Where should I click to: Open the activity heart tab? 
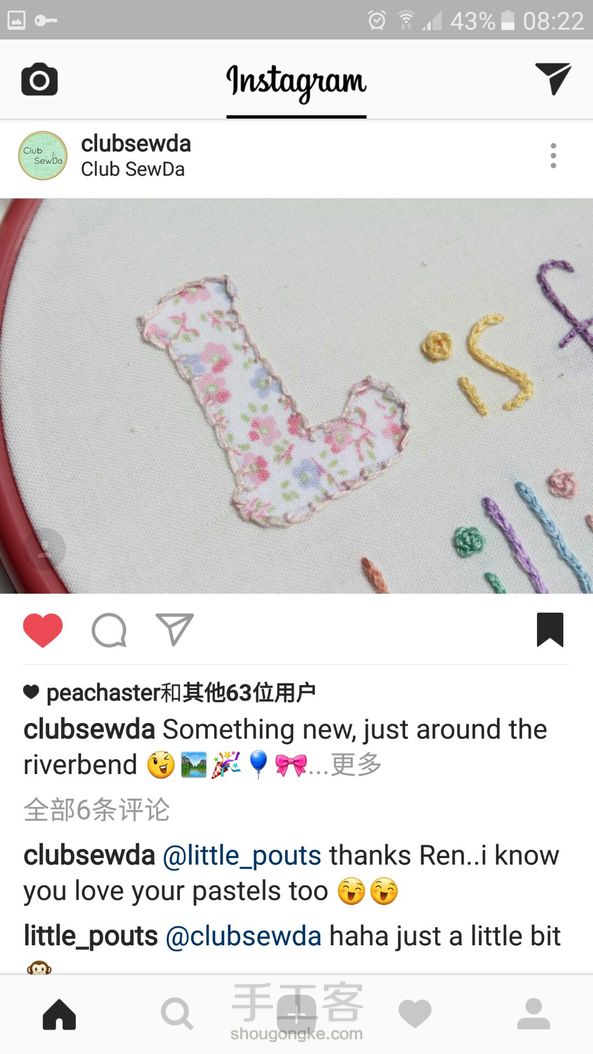415,1014
